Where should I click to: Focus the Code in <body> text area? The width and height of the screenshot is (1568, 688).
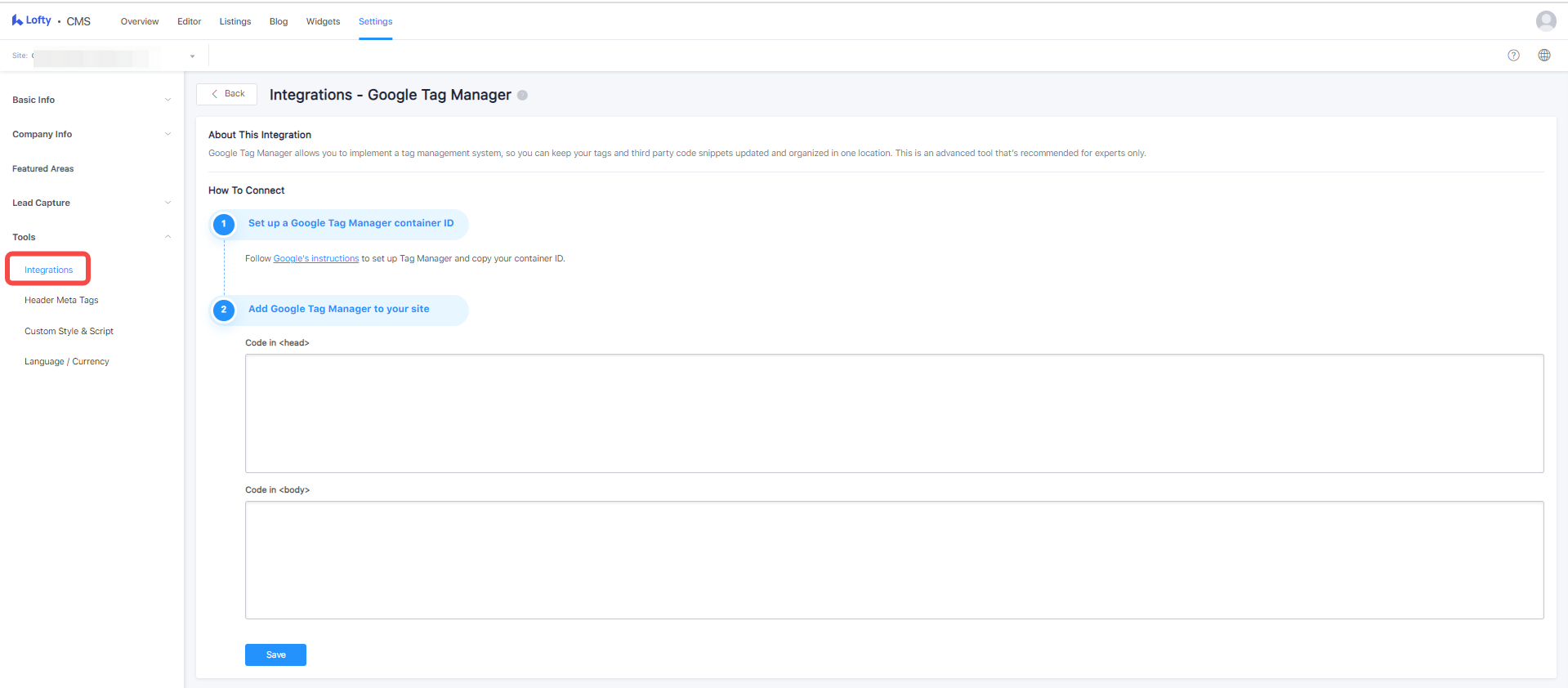894,560
